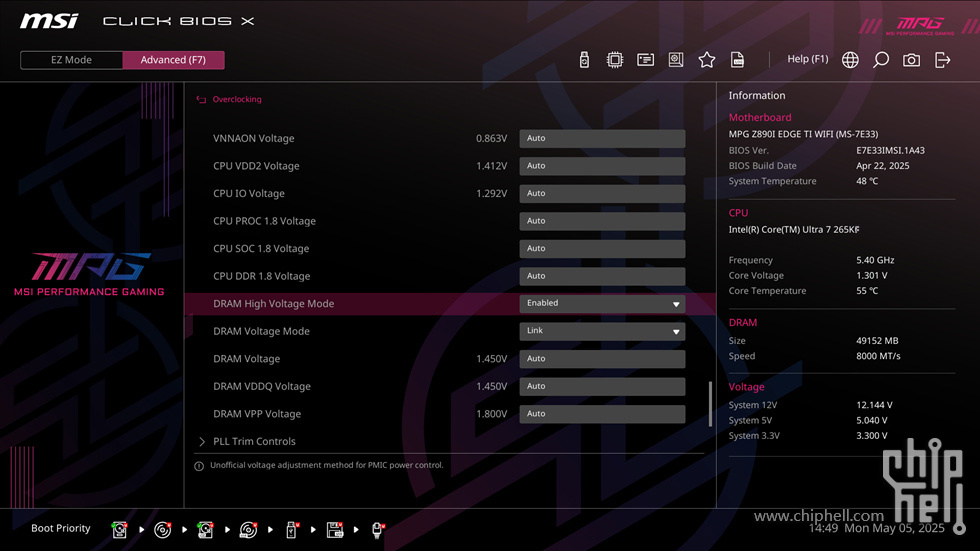This screenshot has width=980, height=551.
Task: Open DRAM High Voltage Mode dropdown
Action: (602, 304)
